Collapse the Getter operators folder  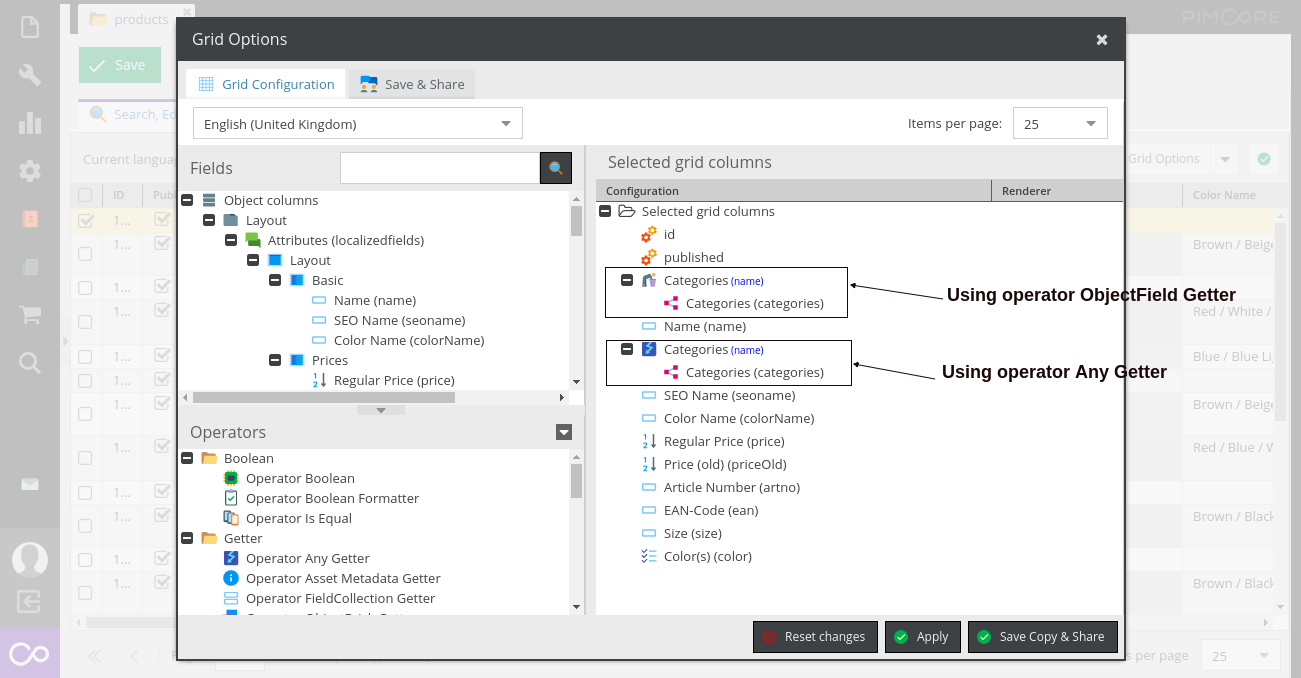coord(187,538)
